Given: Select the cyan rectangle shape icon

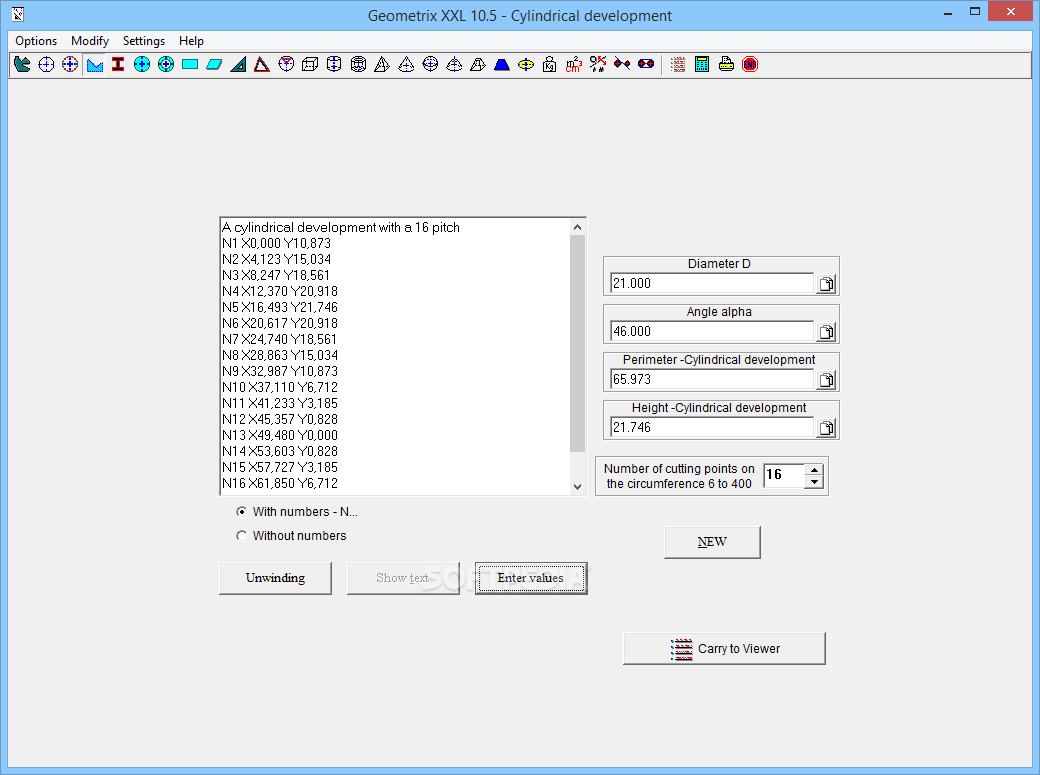Looking at the screenshot, I should pyautogui.click(x=190, y=64).
